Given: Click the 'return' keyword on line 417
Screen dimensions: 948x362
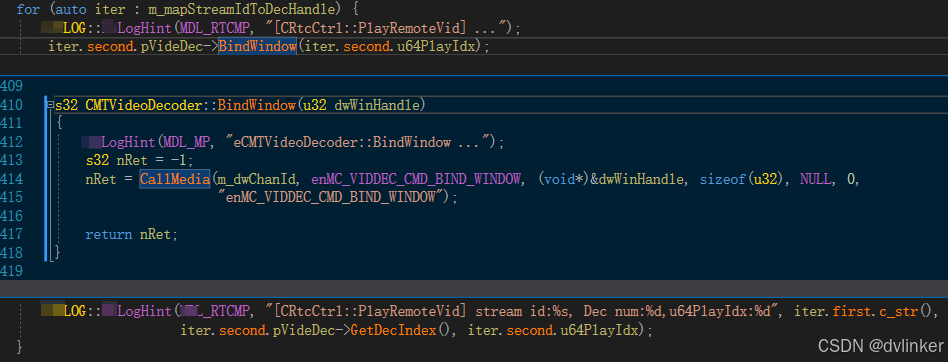Looking at the screenshot, I should 109,234.
